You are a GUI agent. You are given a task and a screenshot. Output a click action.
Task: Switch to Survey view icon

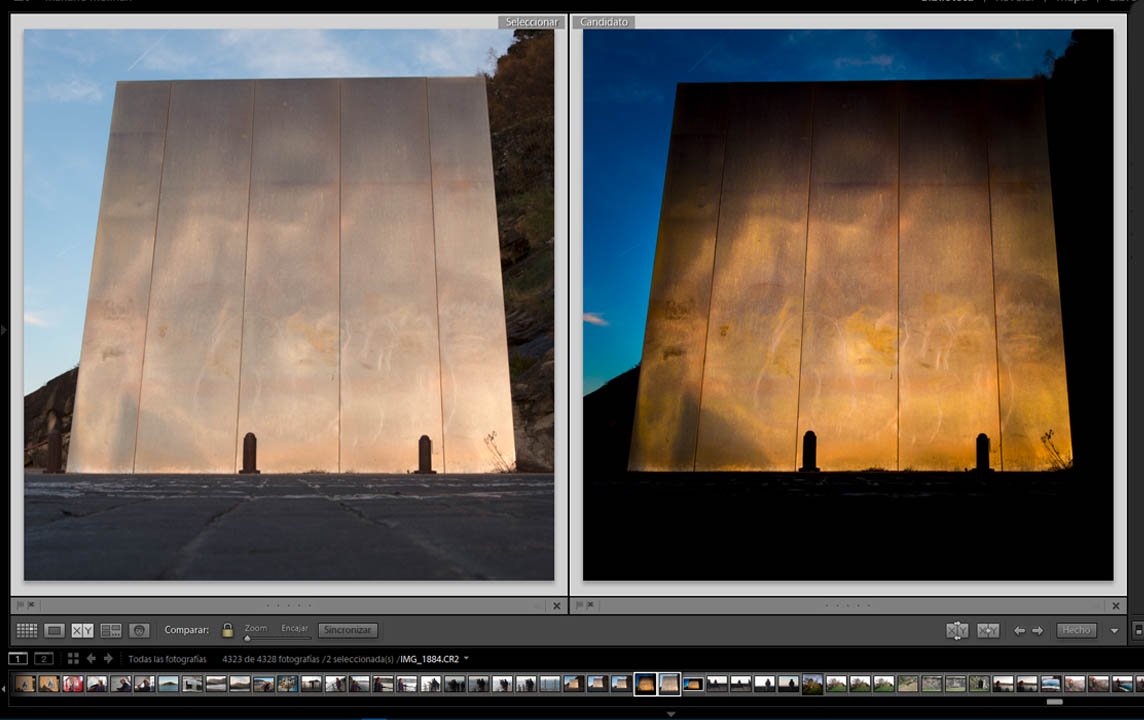(111, 630)
